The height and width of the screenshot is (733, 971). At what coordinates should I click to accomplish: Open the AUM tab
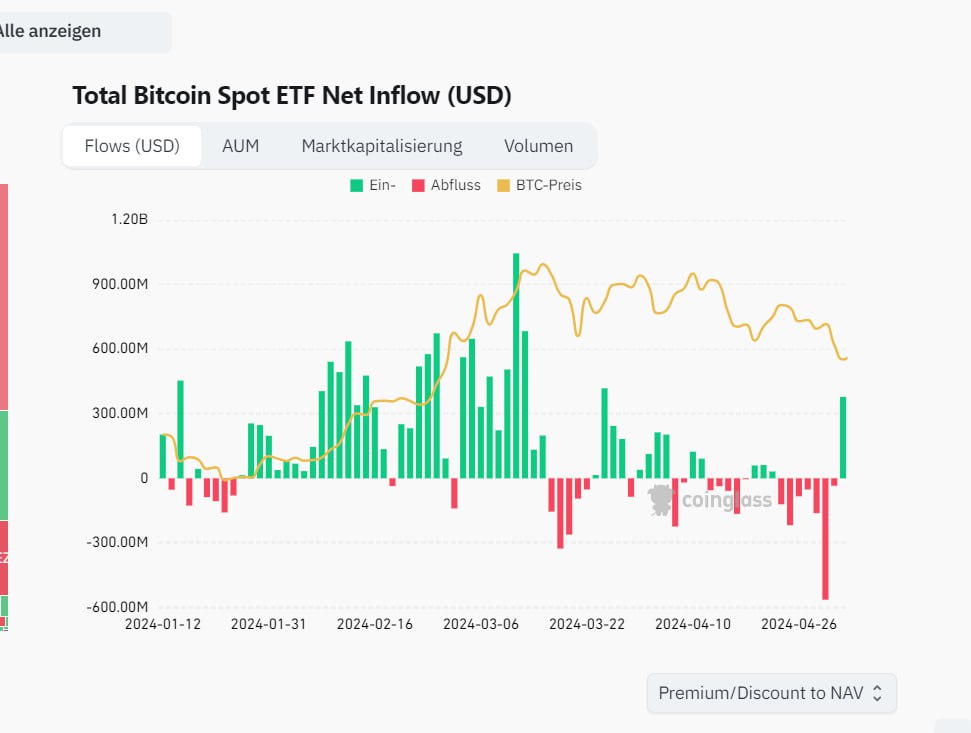point(240,146)
